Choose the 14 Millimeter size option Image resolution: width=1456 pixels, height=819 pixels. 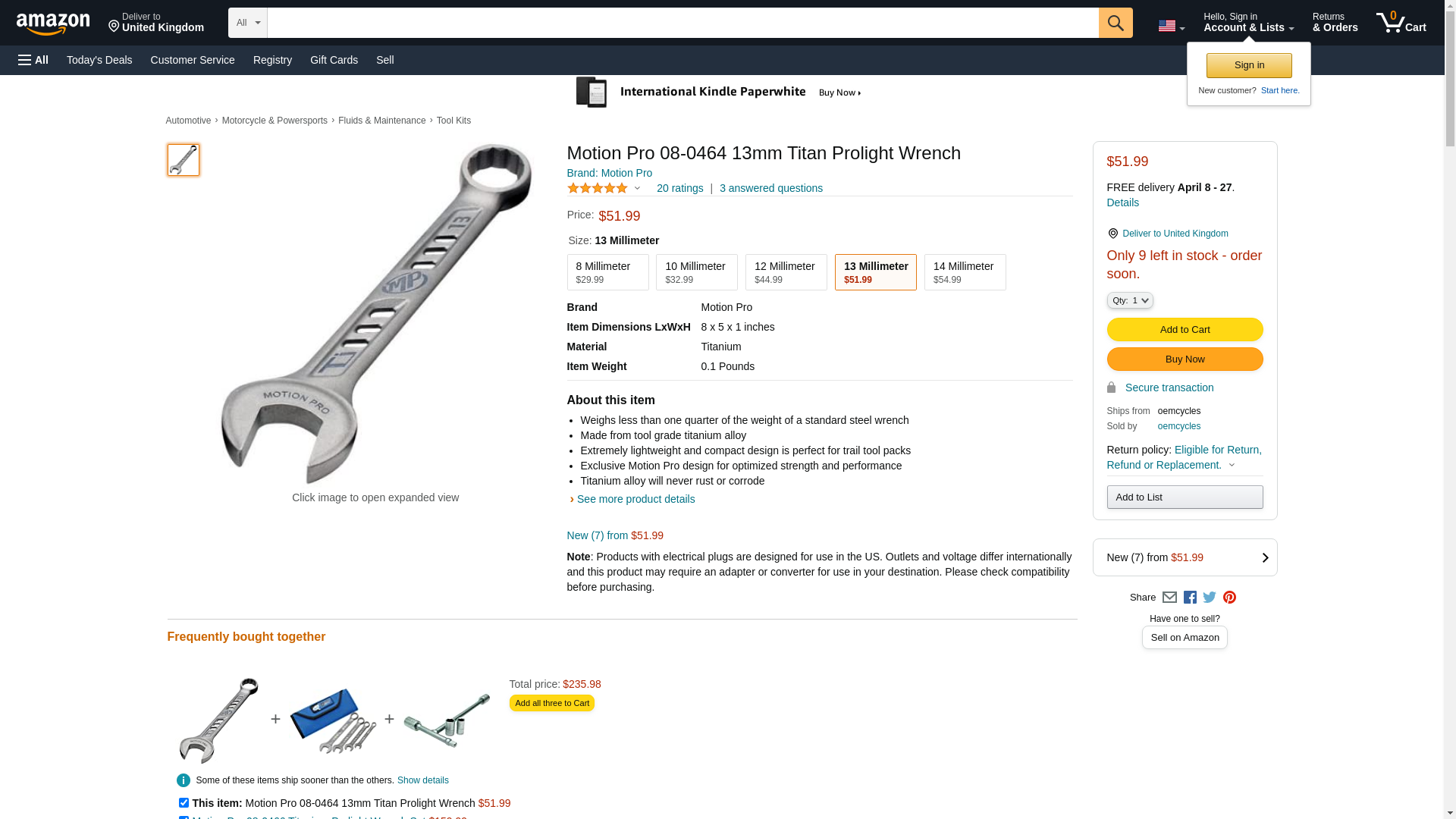(x=965, y=272)
